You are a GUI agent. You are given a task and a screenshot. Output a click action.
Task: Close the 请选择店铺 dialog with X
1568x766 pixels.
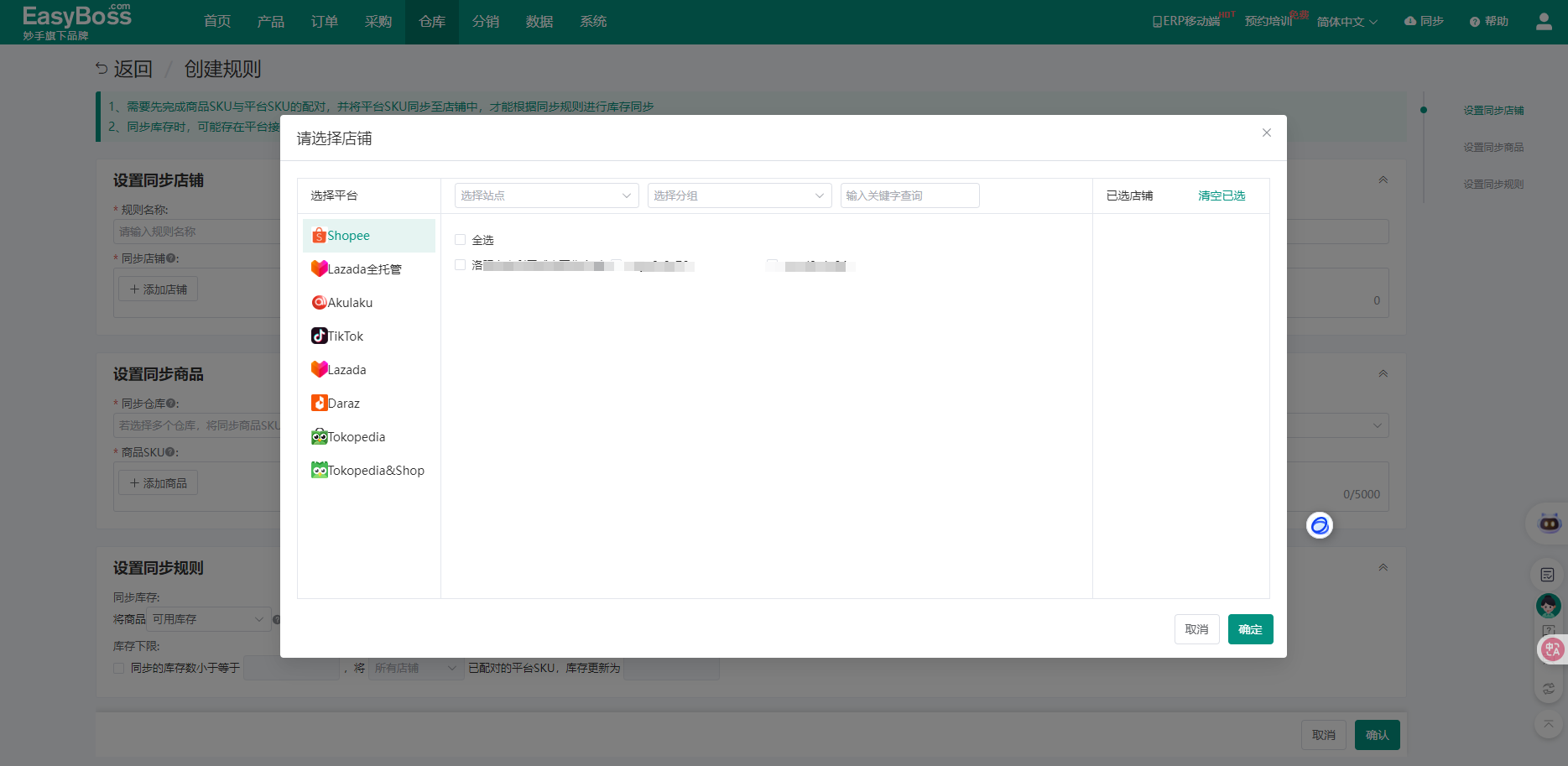(x=1267, y=133)
